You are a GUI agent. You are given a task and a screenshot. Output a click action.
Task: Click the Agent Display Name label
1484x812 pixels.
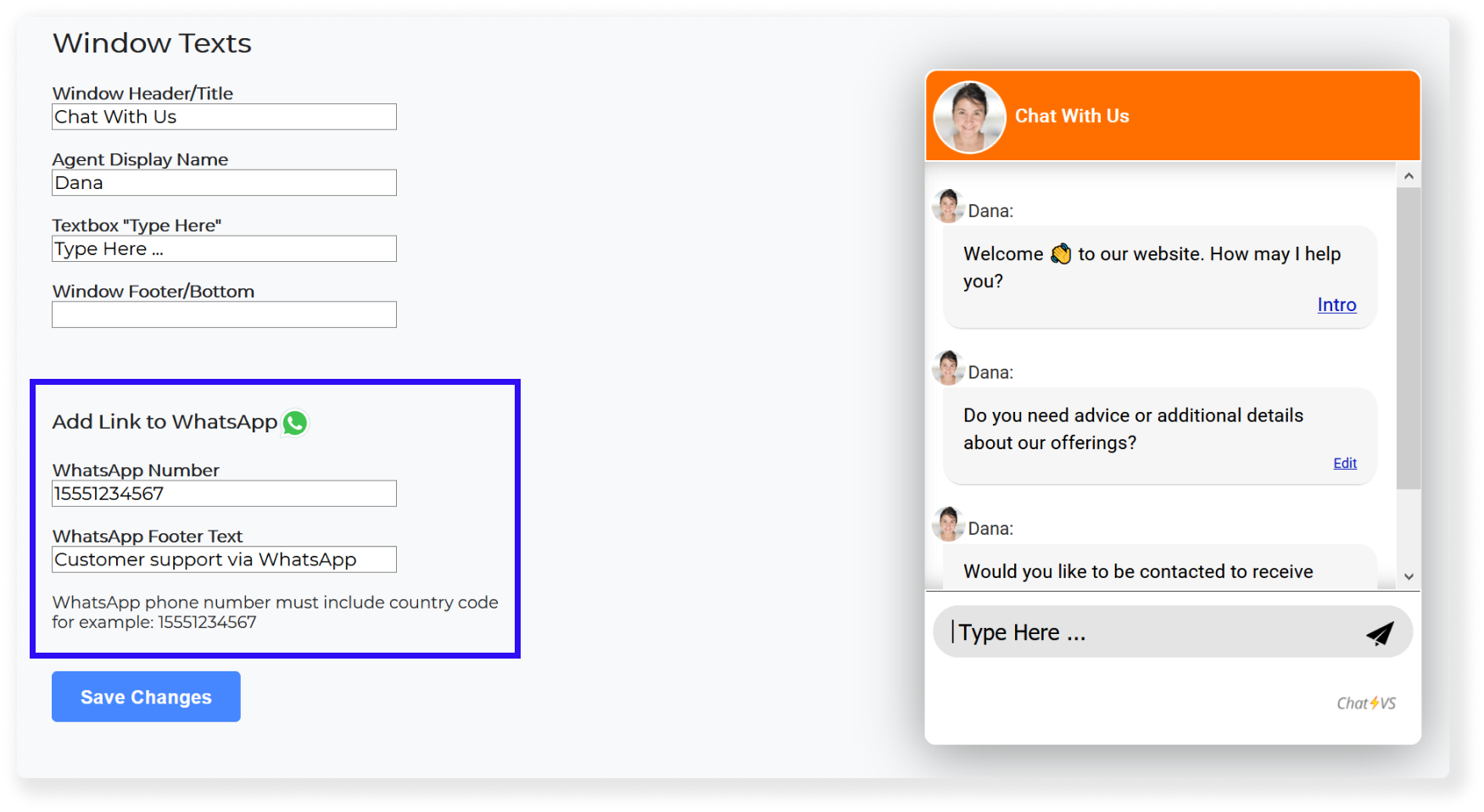[x=140, y=159]
